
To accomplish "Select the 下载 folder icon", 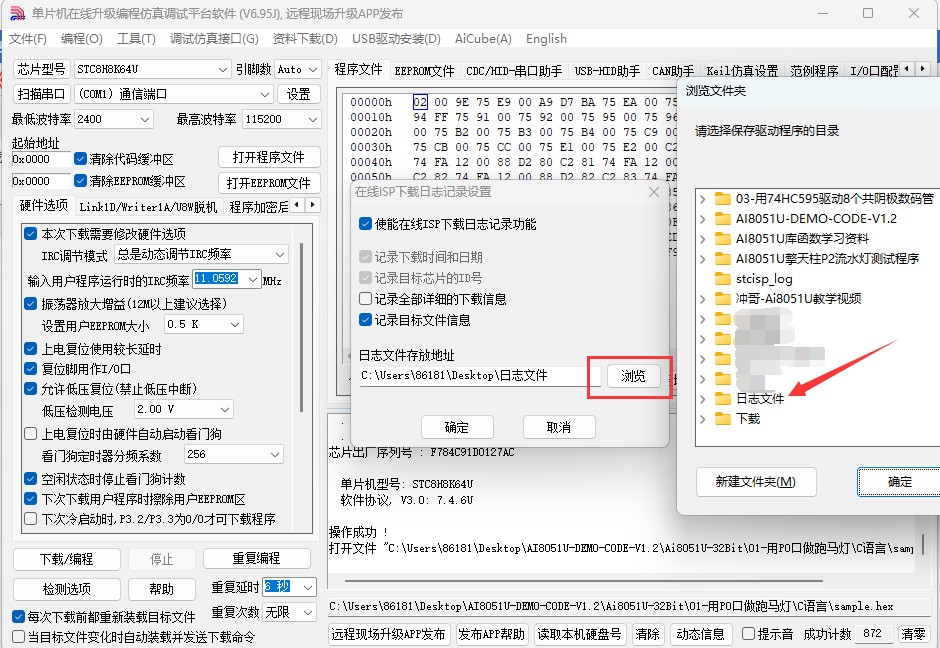I will [723, 418].
